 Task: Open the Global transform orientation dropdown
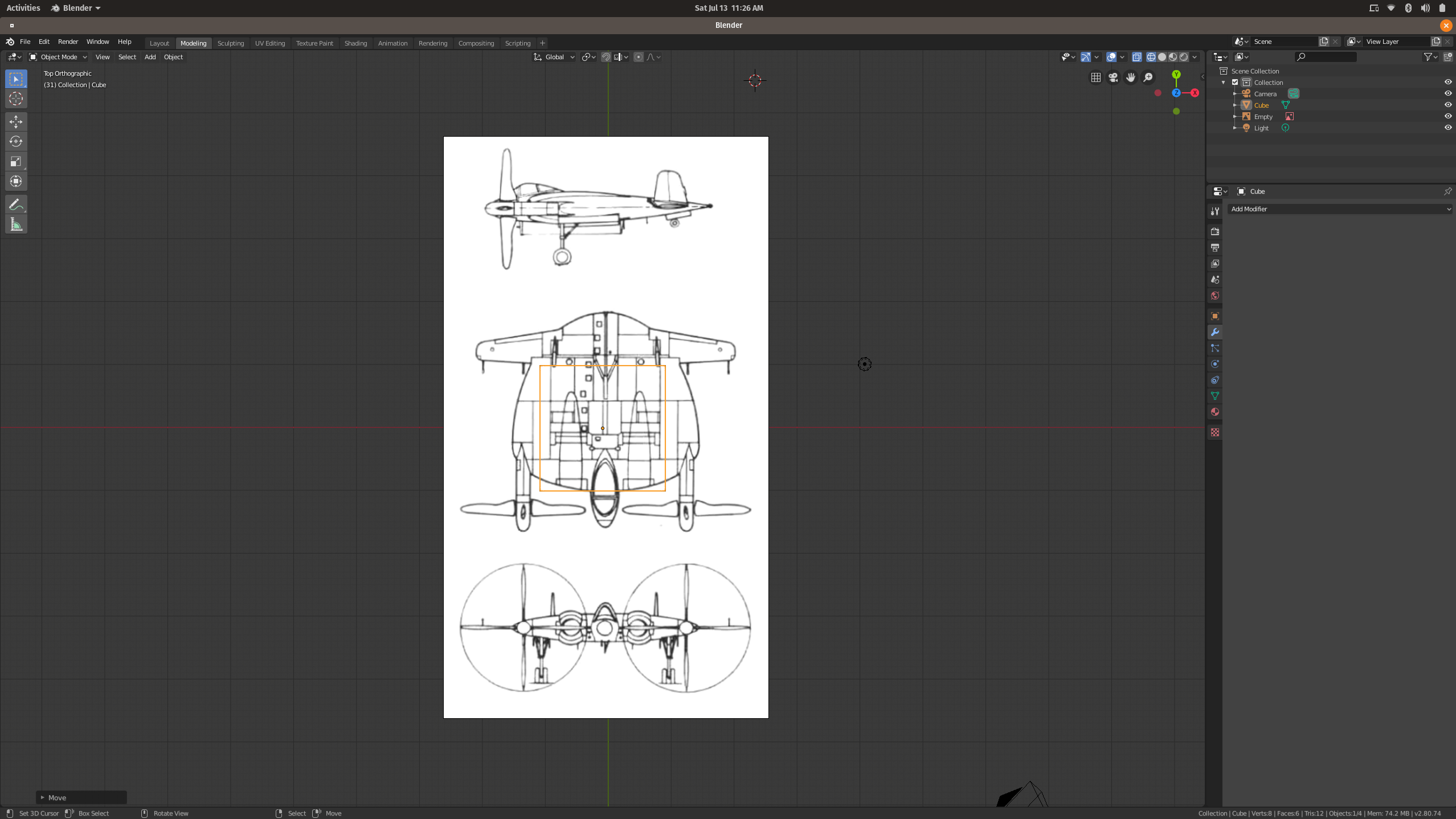pos(554,57)
